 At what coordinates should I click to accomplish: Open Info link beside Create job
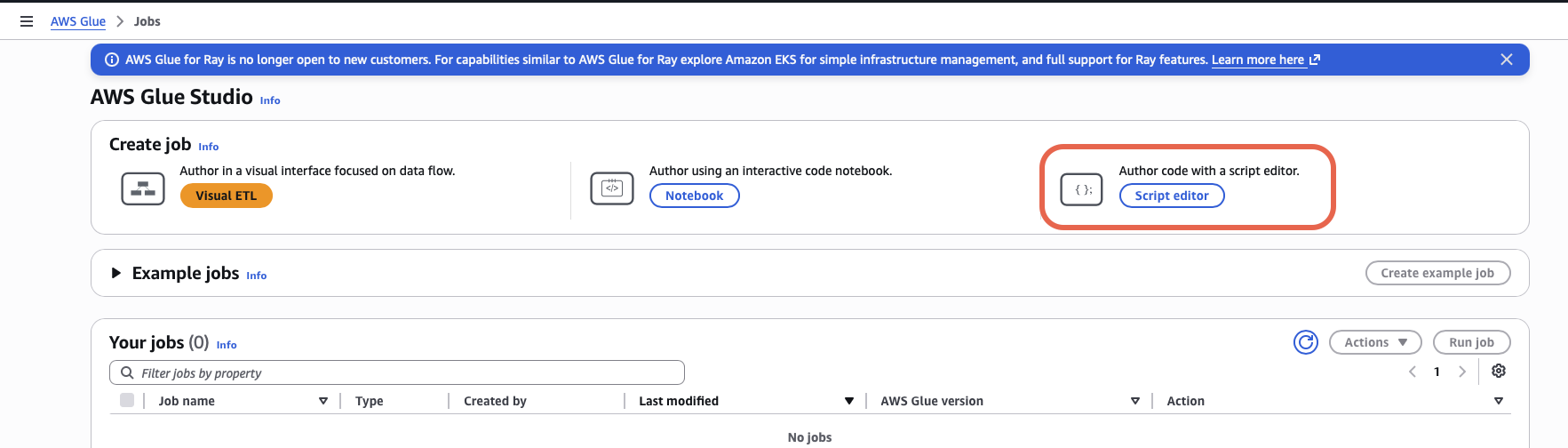click(x=209, y=147)
